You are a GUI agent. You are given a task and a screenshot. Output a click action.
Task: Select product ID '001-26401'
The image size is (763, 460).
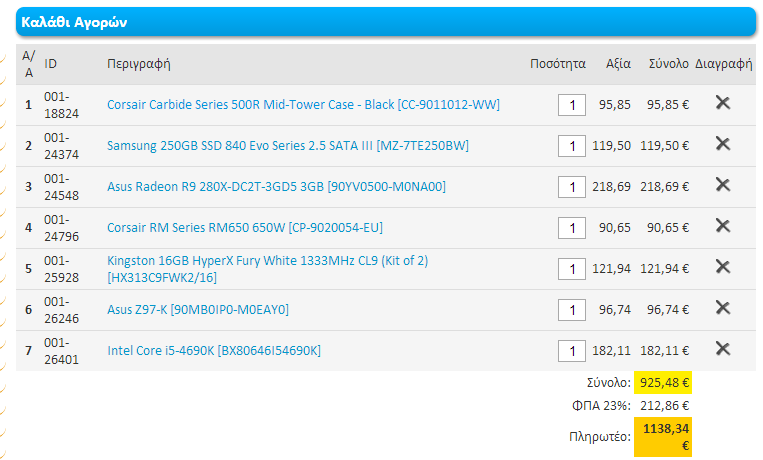point(61,350)
